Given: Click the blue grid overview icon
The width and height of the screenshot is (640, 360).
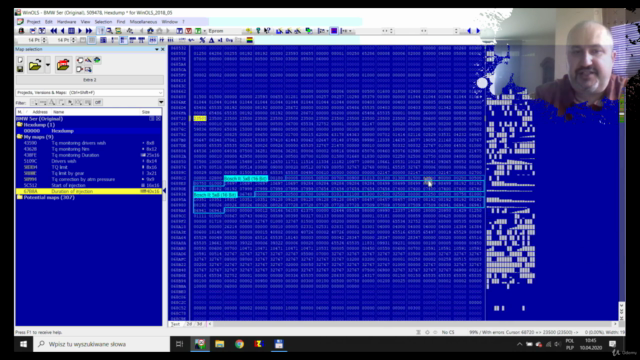Looking at the screenshot, I should pyautogui.click(x=71, y=31).
